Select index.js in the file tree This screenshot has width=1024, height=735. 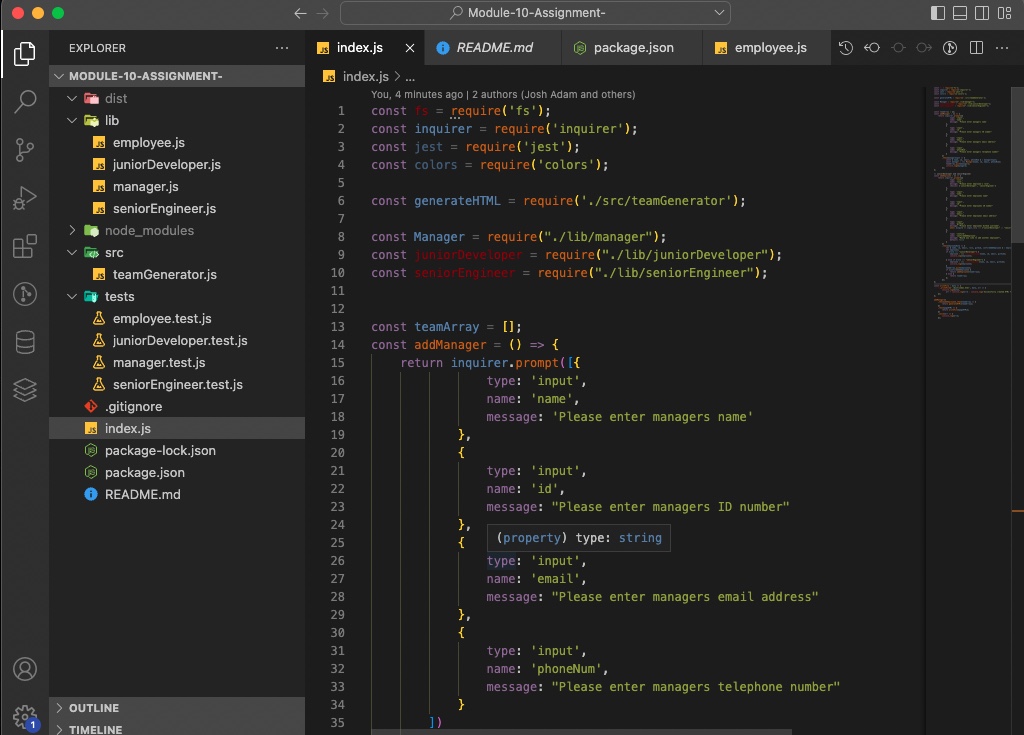177,429
